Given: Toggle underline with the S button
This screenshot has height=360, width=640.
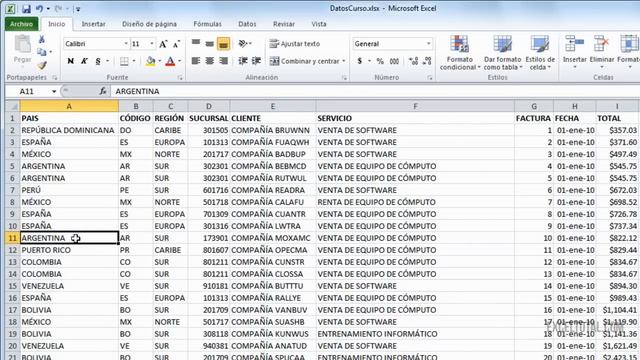Looking at the screenshot, I should (x=98, y=61).
